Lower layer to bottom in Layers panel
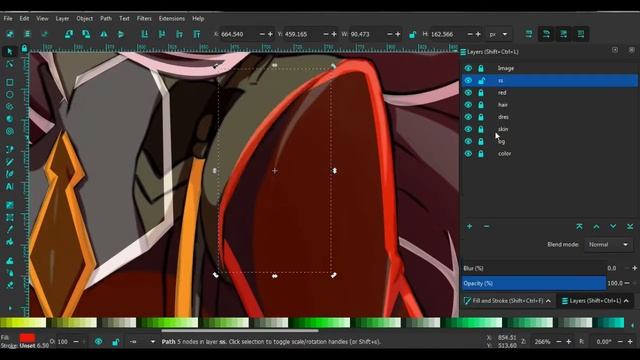Image resolution: width=640 pixels, height=360 pixels. click(x=630, y=227)
